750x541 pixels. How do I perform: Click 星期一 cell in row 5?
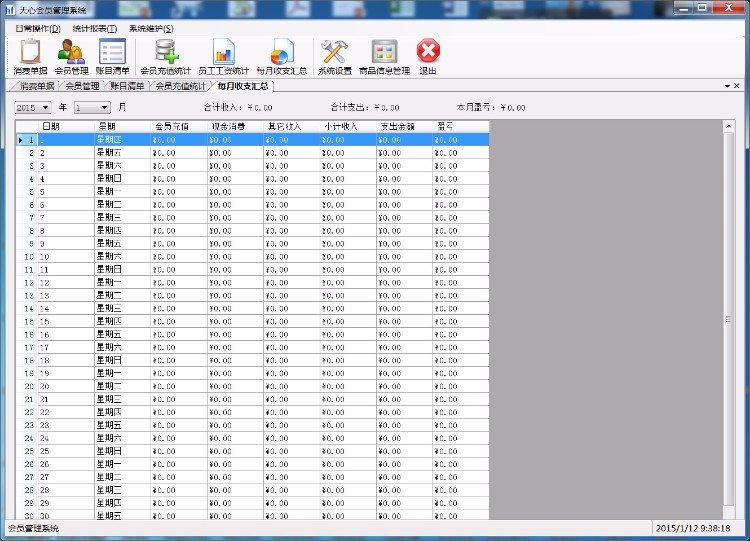(x=123, y=192)
